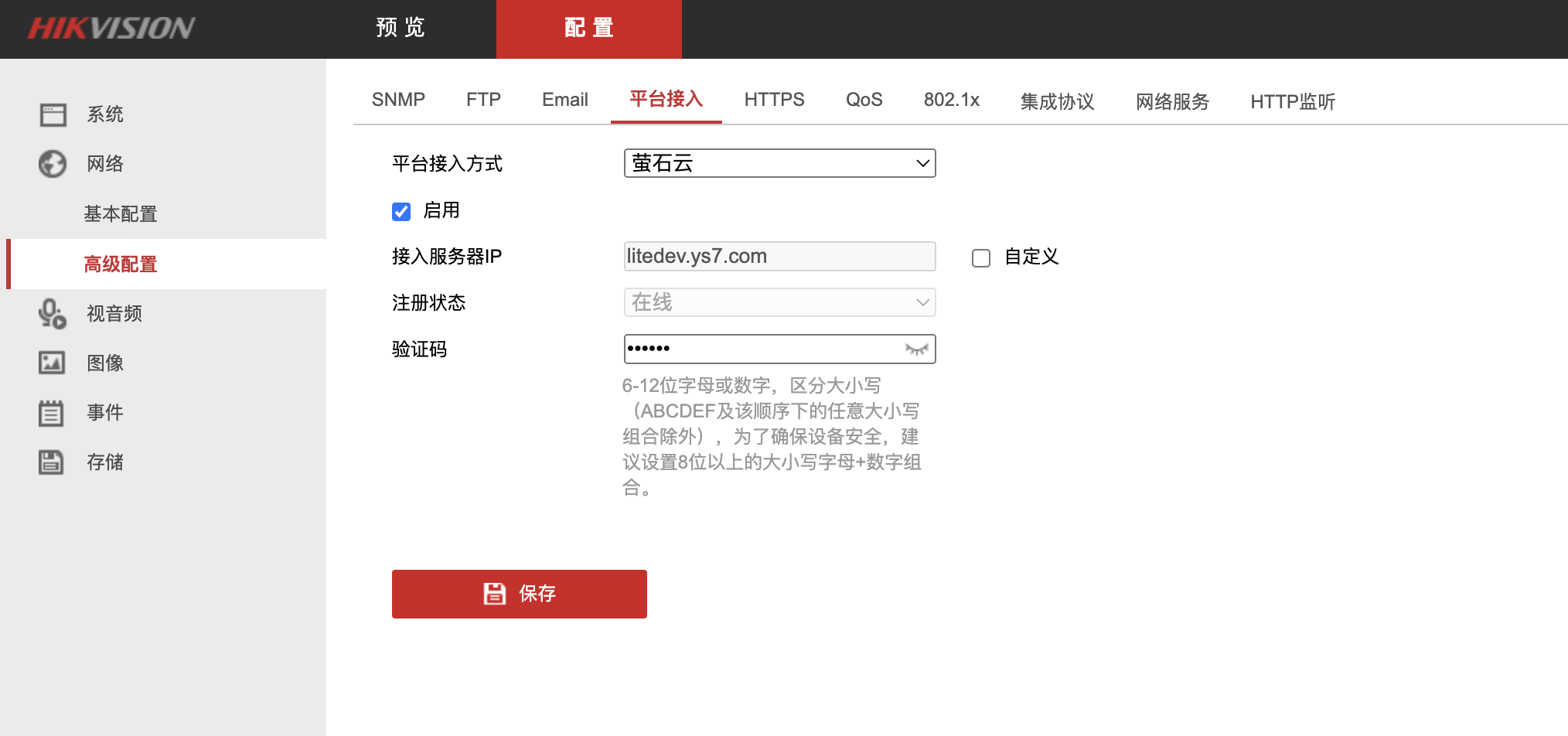Uncheck the 启用 enable checkbox
The width and height of the screenshot is (1568, 736).
click(401, 212)
